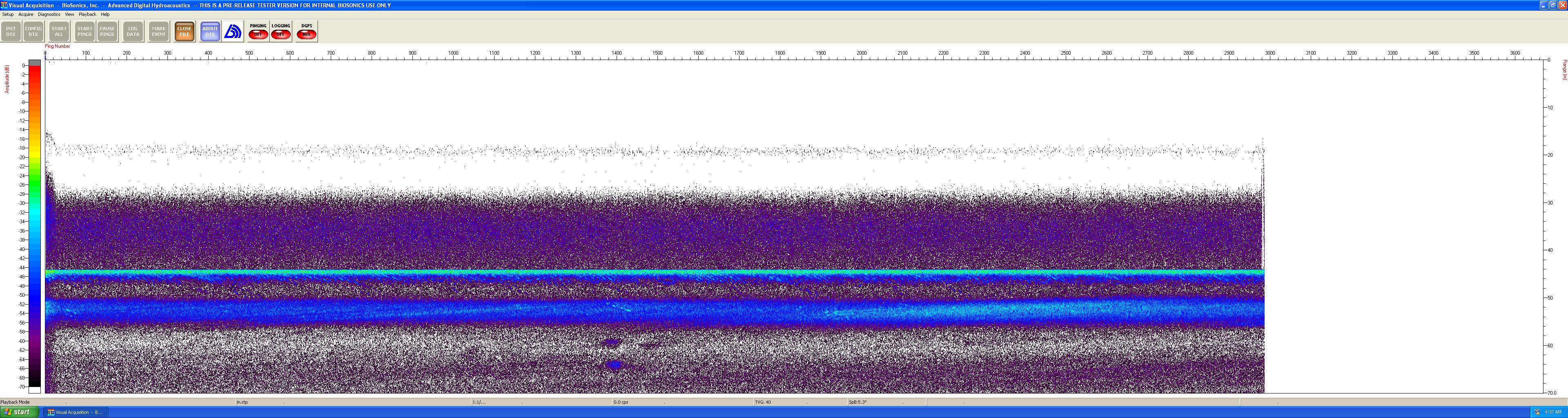This screenshot has width=1568, height=418.
Task: Click the 4:37 AM taskbar clock
Action: (1553, 412)
